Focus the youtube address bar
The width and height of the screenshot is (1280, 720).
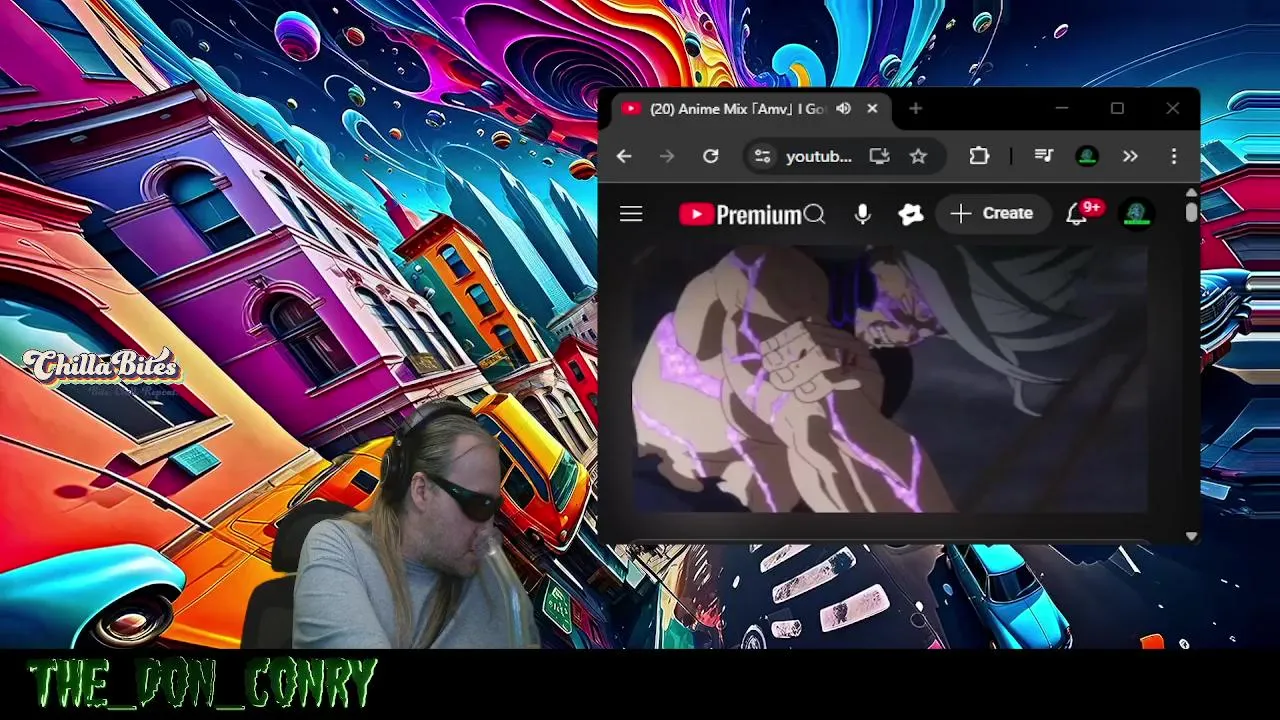(819, 156)
